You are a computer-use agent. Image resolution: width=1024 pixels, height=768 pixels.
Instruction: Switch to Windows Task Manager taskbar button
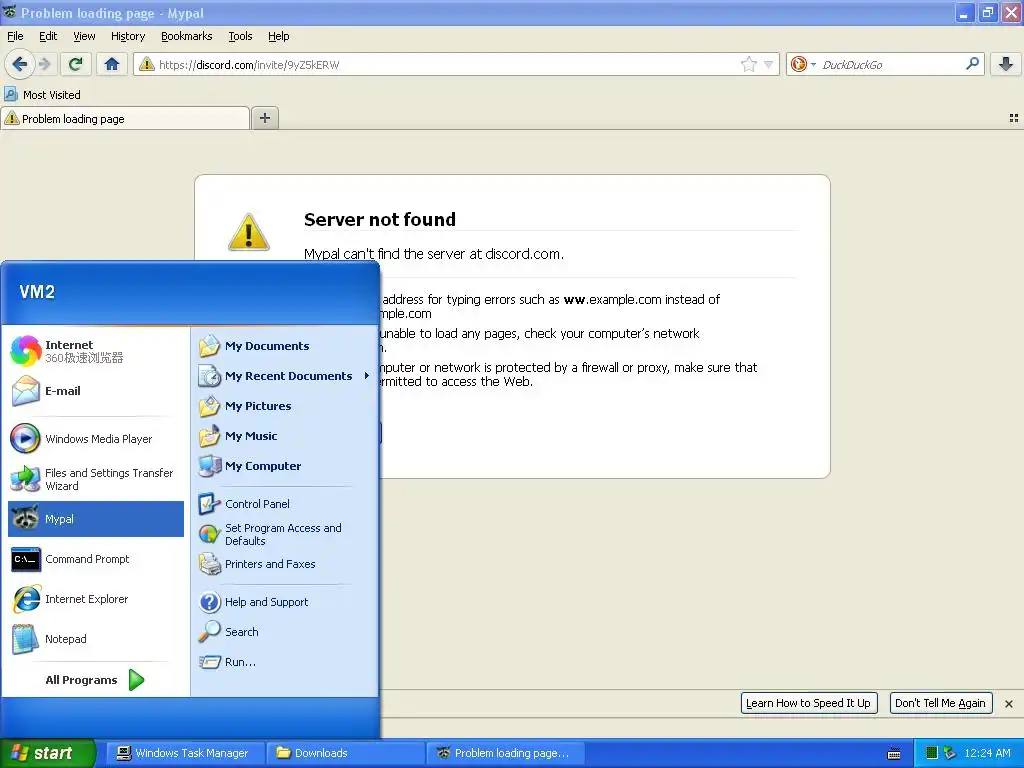click(x=184, y=753)
